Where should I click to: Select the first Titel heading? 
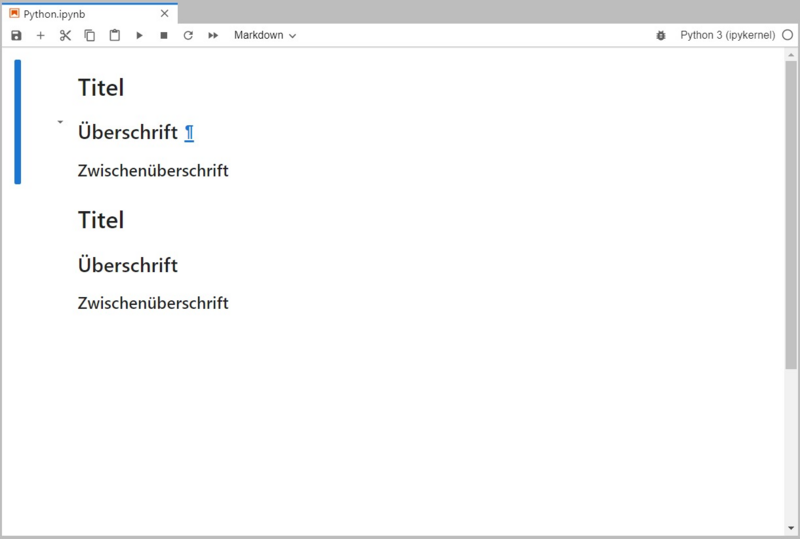tap(101, 88)
